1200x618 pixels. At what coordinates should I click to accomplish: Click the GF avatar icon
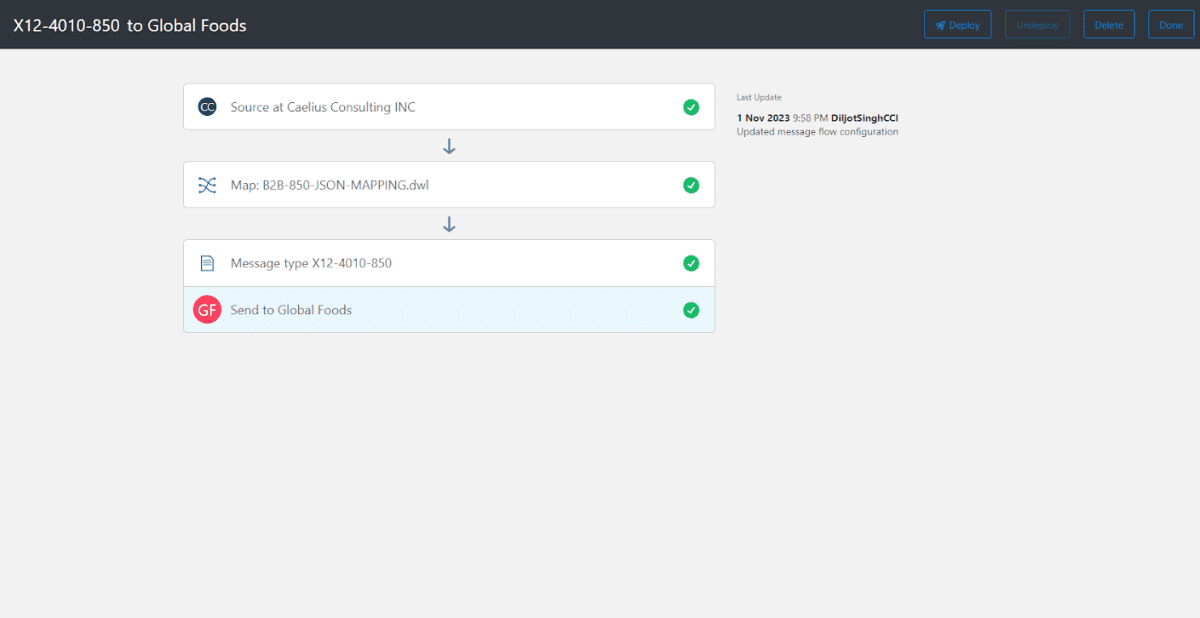click(x=207, y=310)
